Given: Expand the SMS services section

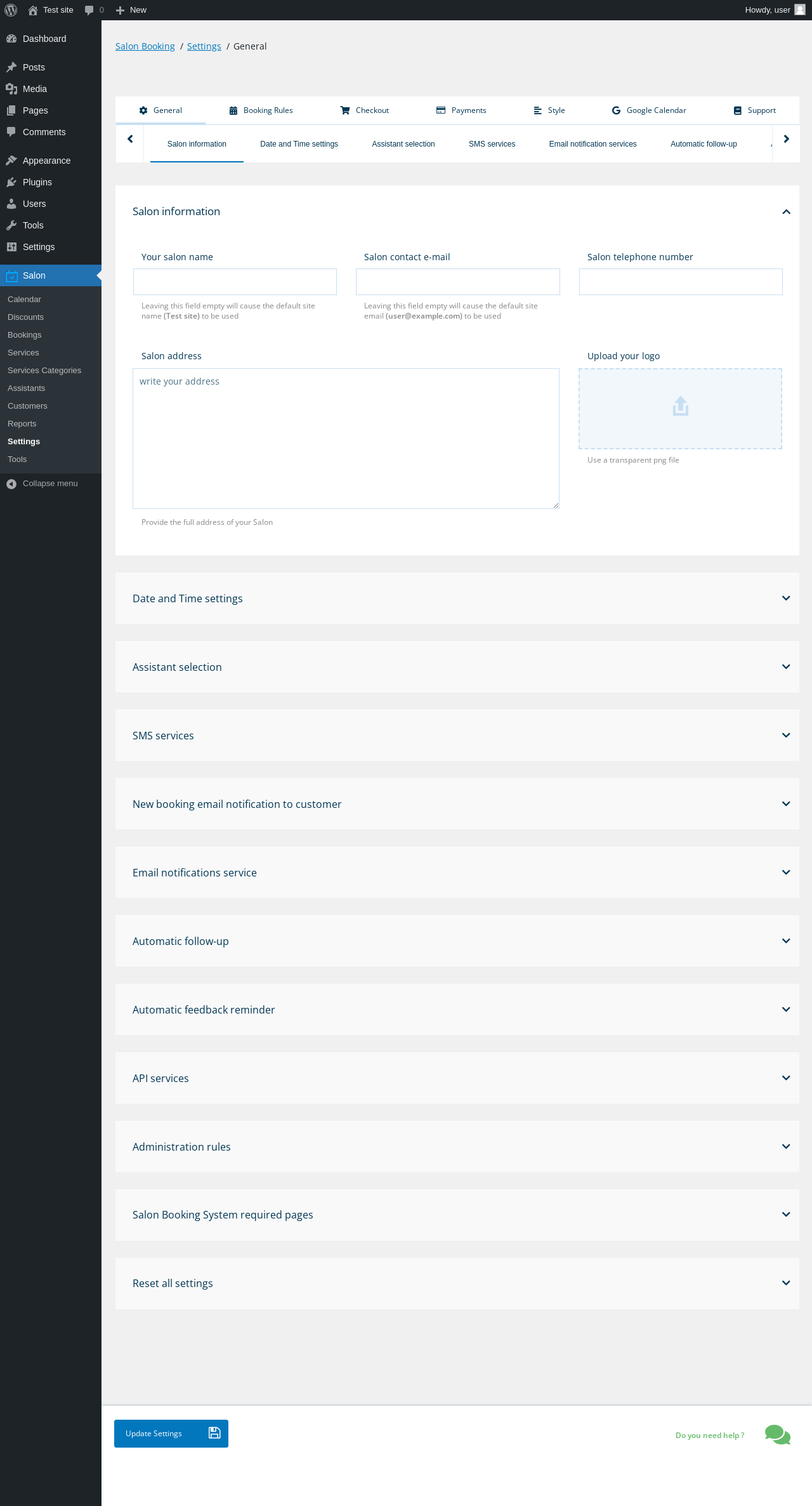Looking at the screenshot, I should (x=786, y=736).
